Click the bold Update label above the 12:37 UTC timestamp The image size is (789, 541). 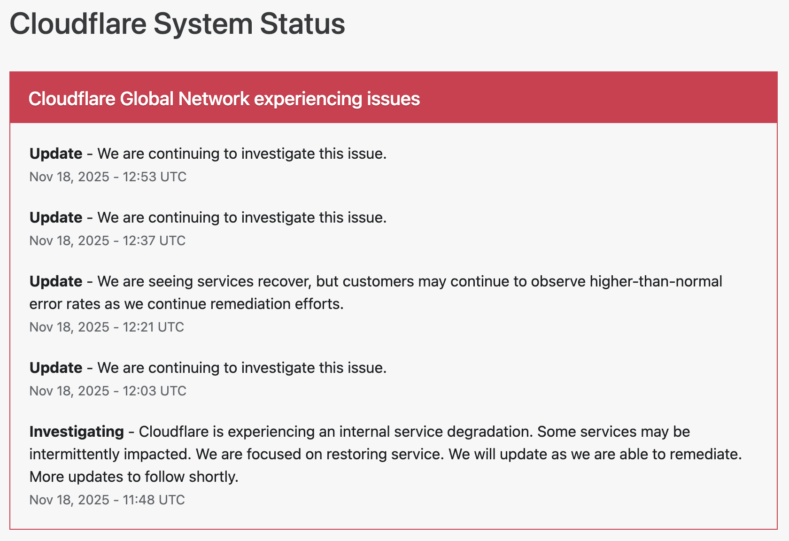tap(56, 217)
